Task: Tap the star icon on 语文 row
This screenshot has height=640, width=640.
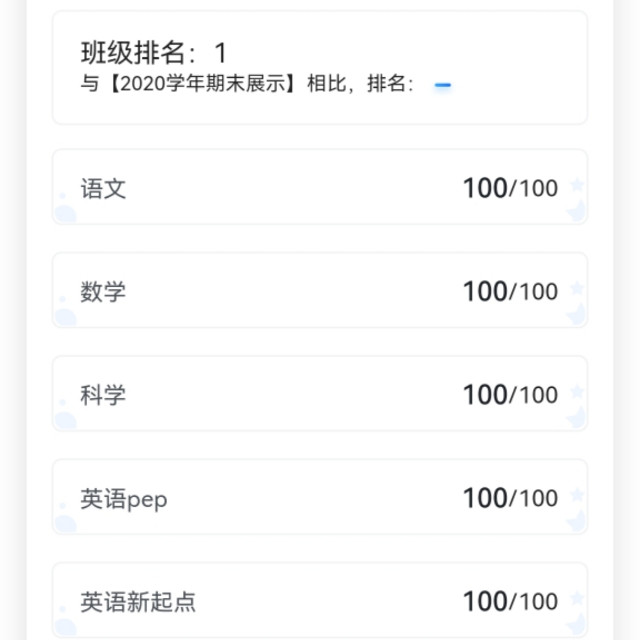Action: (x=577, y=185)
